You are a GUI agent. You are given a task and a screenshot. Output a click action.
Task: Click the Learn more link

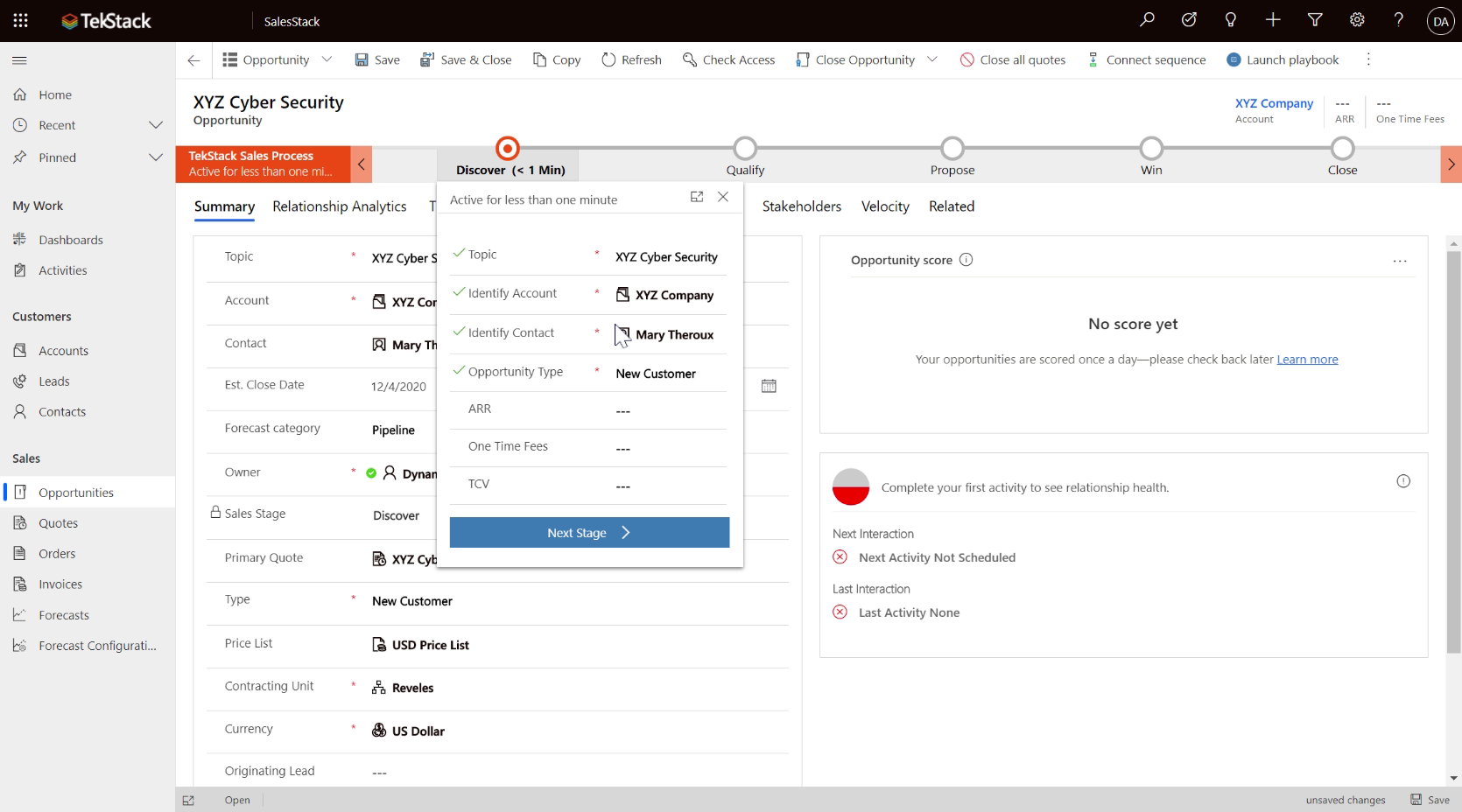point(1307,360)
